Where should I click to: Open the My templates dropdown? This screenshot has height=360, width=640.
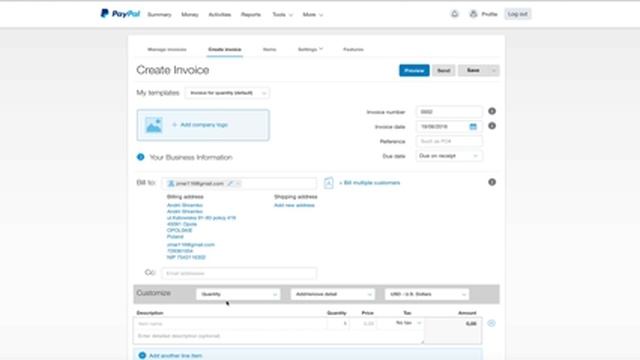pyautogui.click(x=227, y=93)
